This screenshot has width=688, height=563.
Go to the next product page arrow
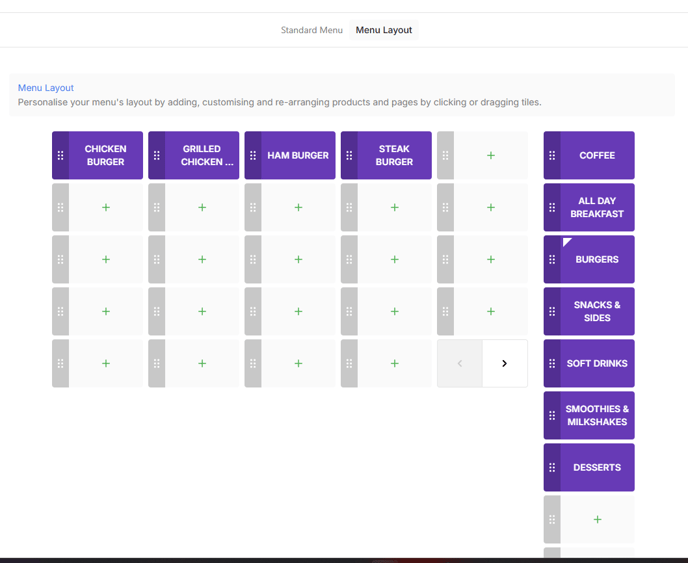pos(504,364)
